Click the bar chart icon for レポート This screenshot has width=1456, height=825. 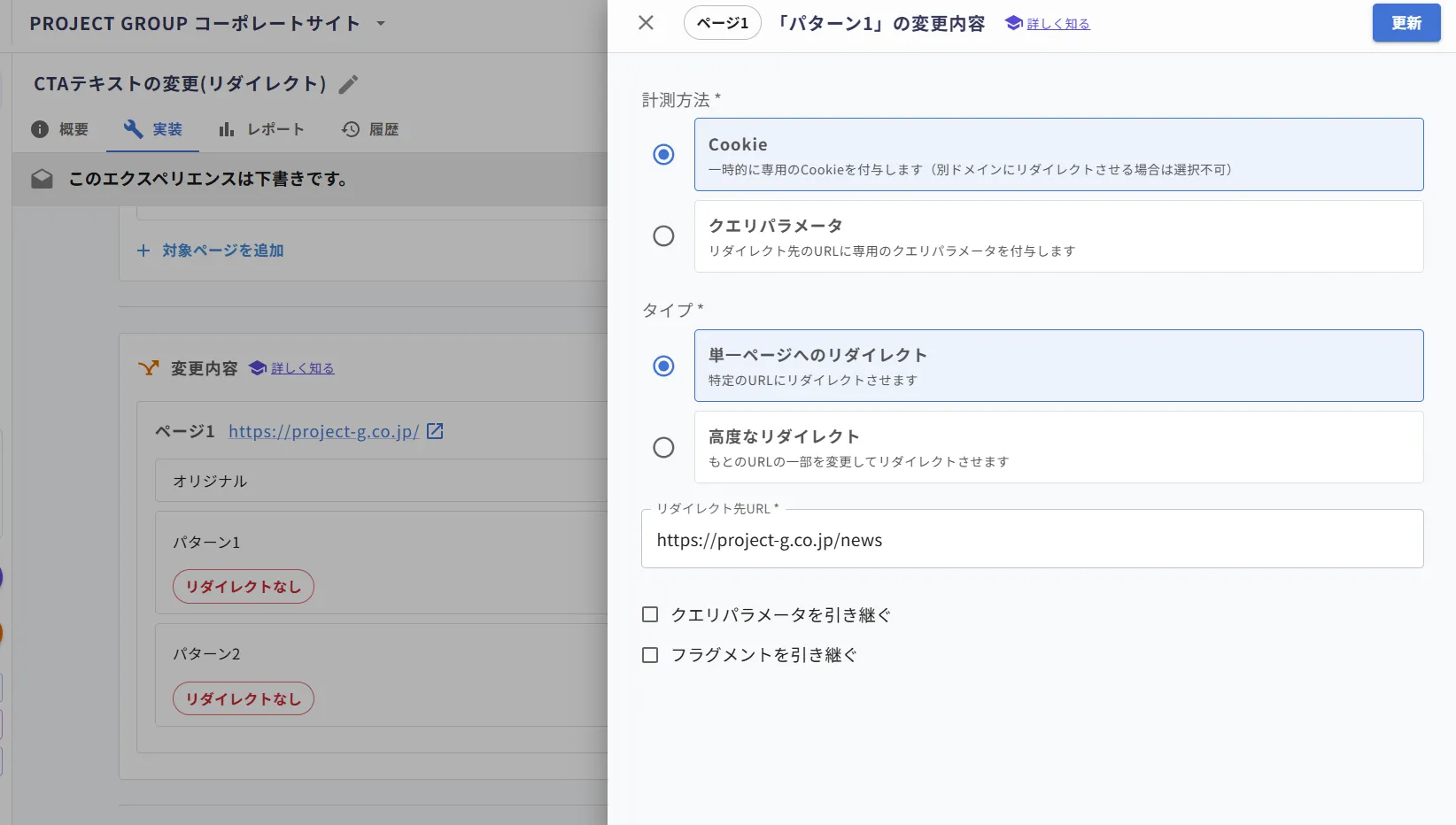[x=227, y=129]
